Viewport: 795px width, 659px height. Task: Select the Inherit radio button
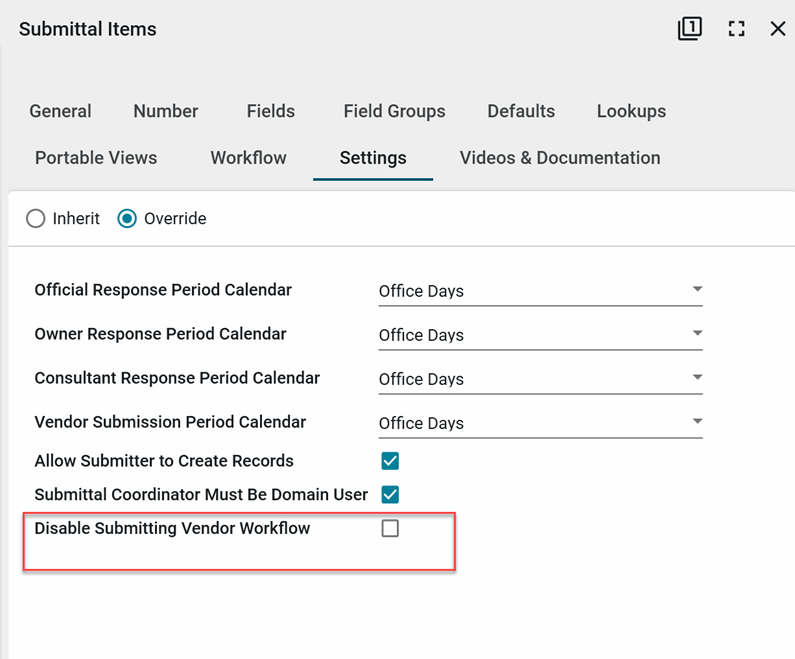tap(36, 218)
